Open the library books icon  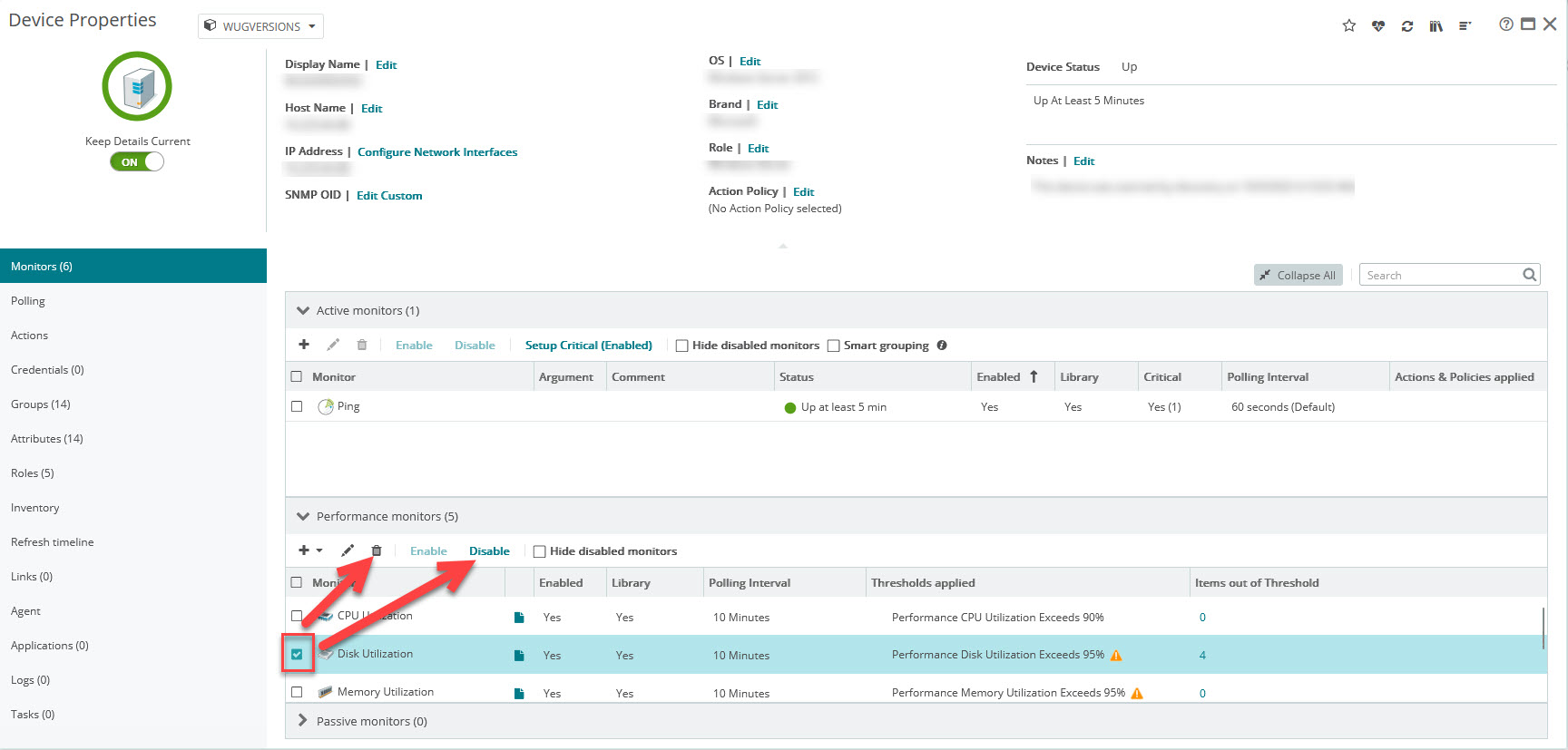(x=1436, y=25)
